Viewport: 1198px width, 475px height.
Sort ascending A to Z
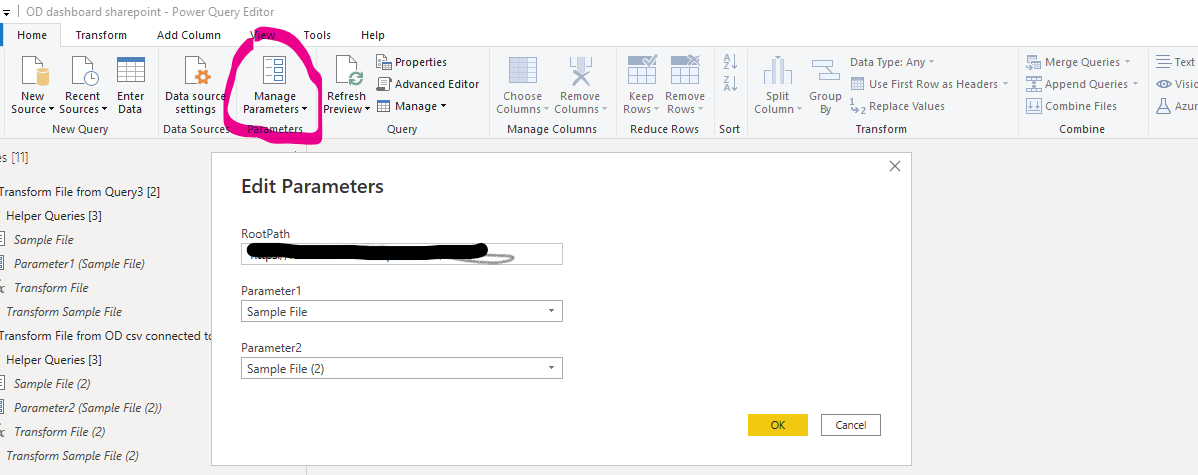click(730, 62)
